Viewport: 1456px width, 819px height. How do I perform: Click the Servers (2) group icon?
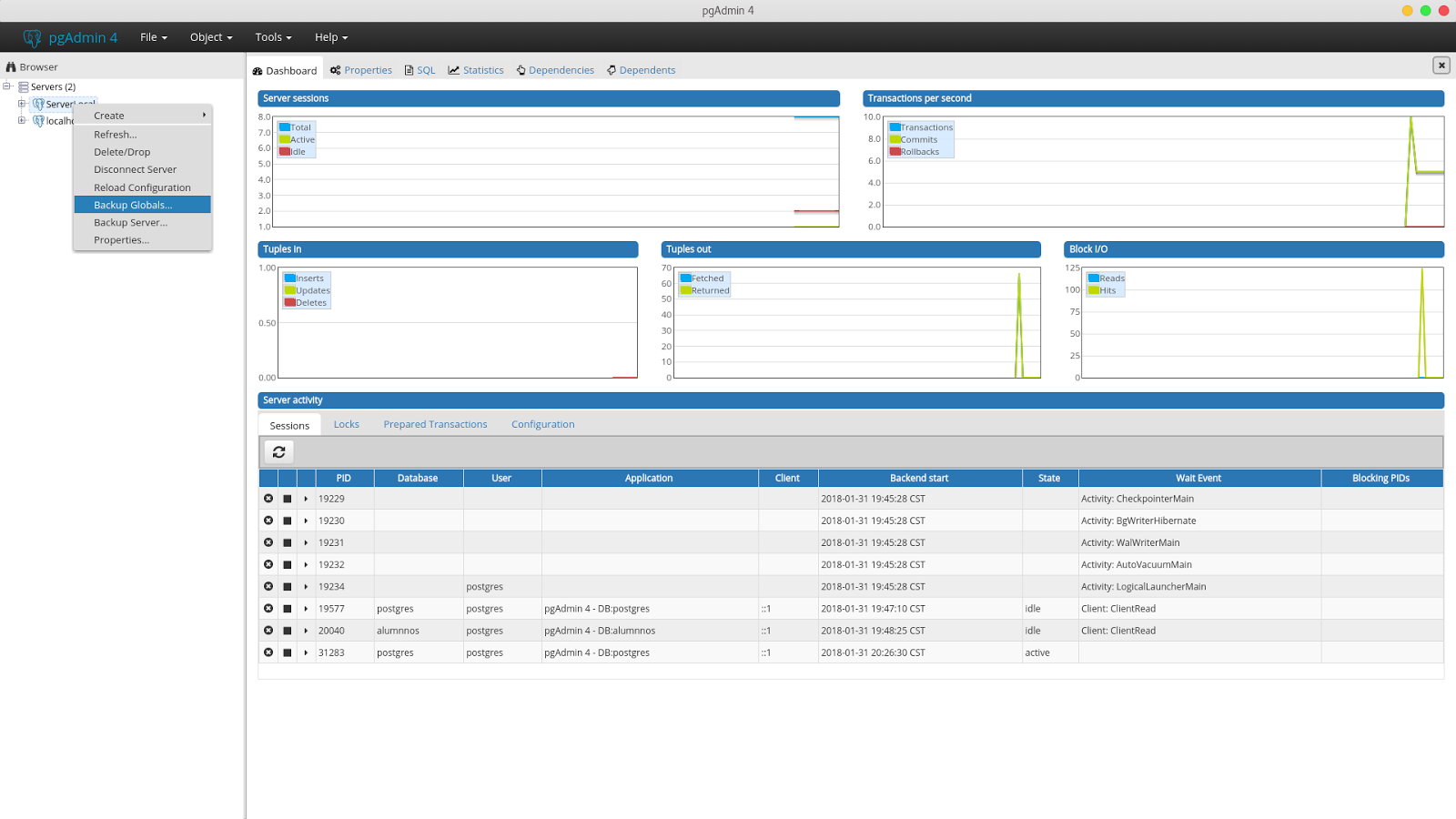[x=24, y=87]
